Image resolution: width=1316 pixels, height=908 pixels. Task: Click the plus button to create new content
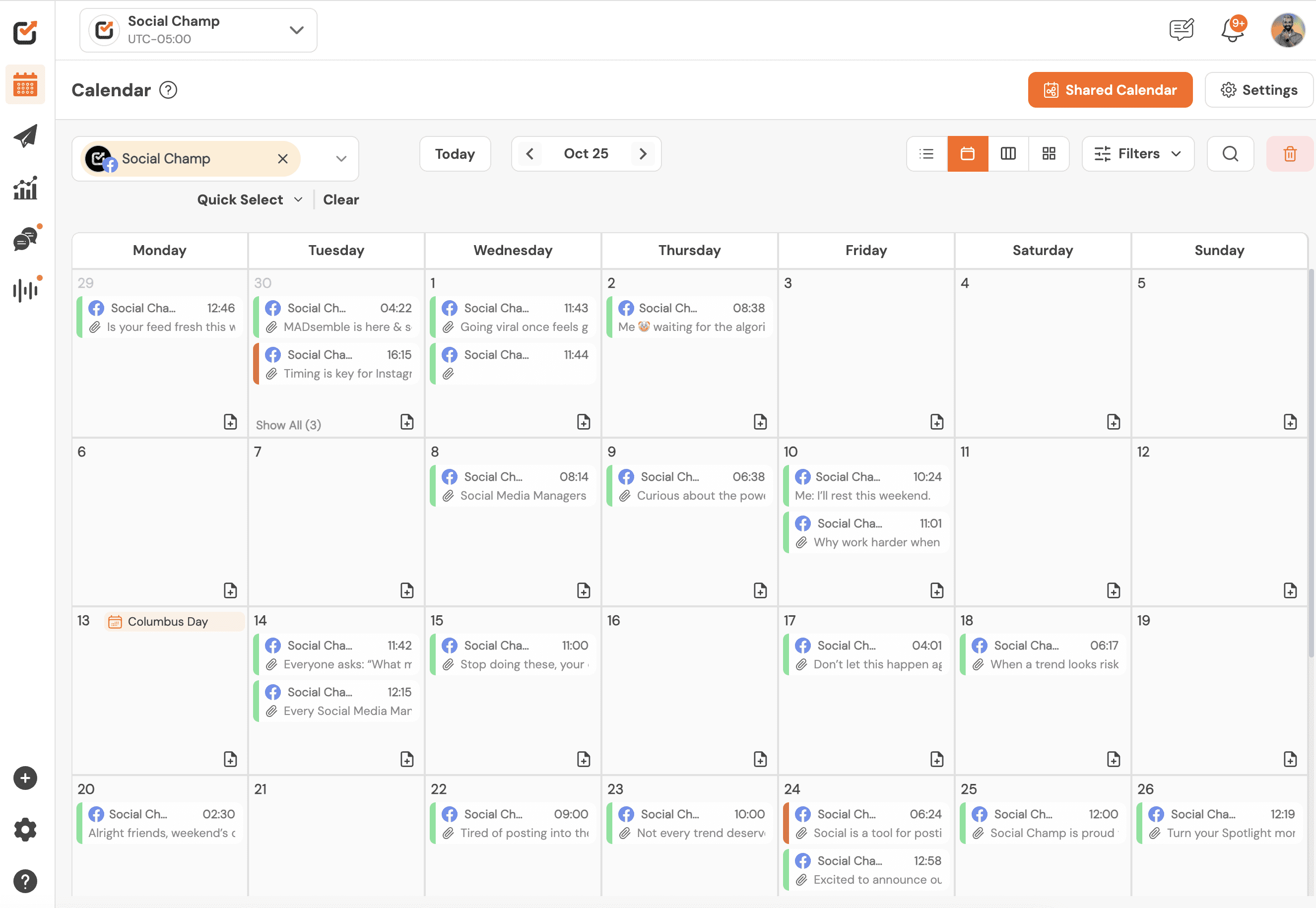click(x=25, y=778)
